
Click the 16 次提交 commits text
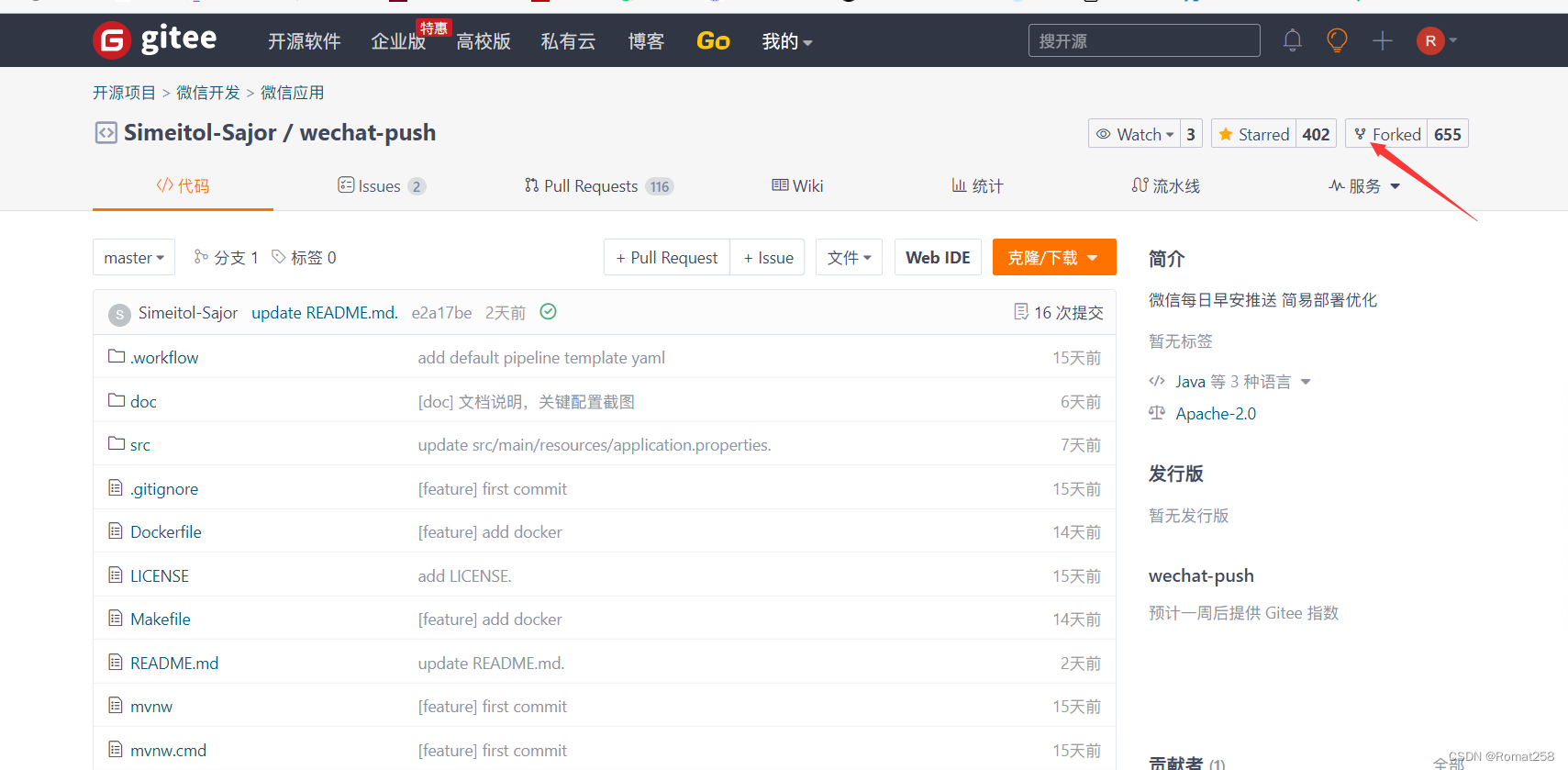point(1069,312)
